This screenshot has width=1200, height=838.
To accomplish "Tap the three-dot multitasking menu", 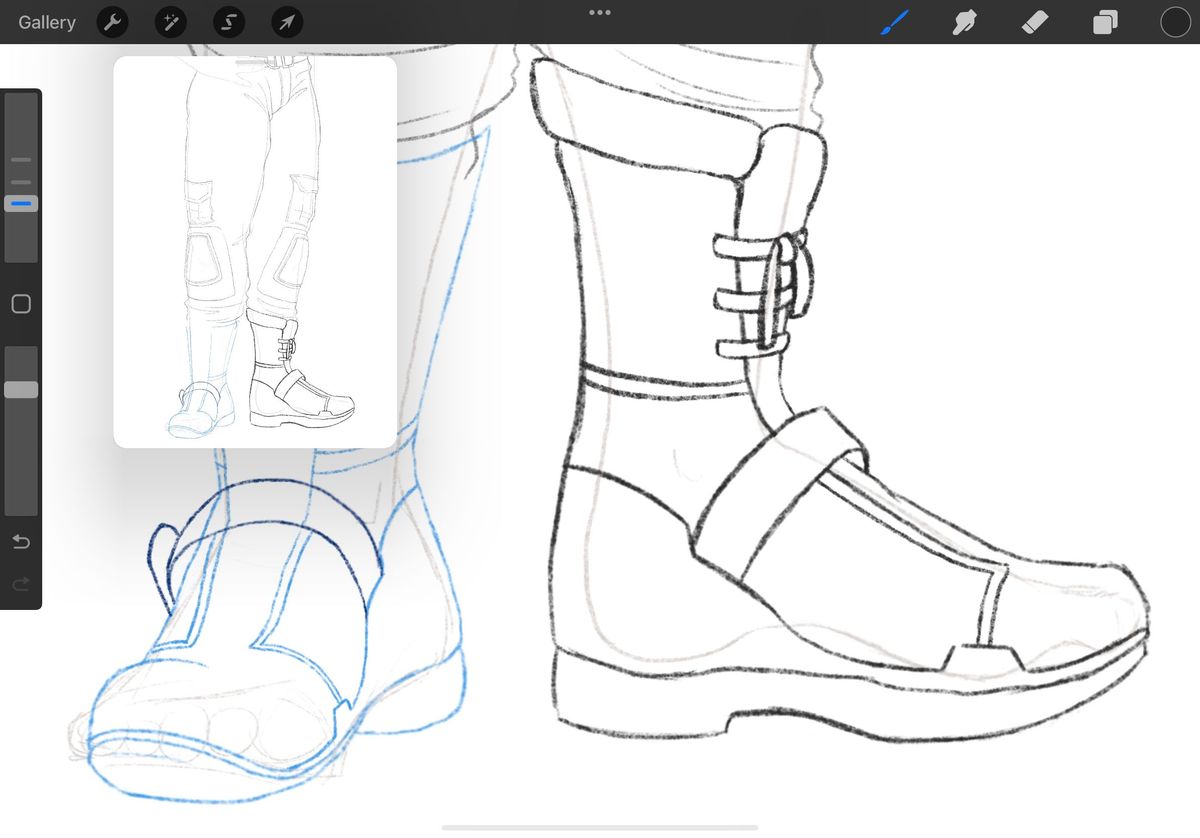I will 599,13.
